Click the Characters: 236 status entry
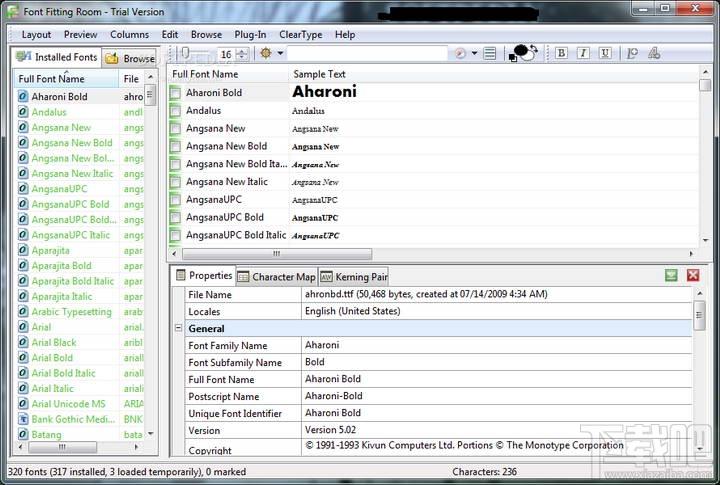This screenshot has height=485, width=720. pos(484,472)
